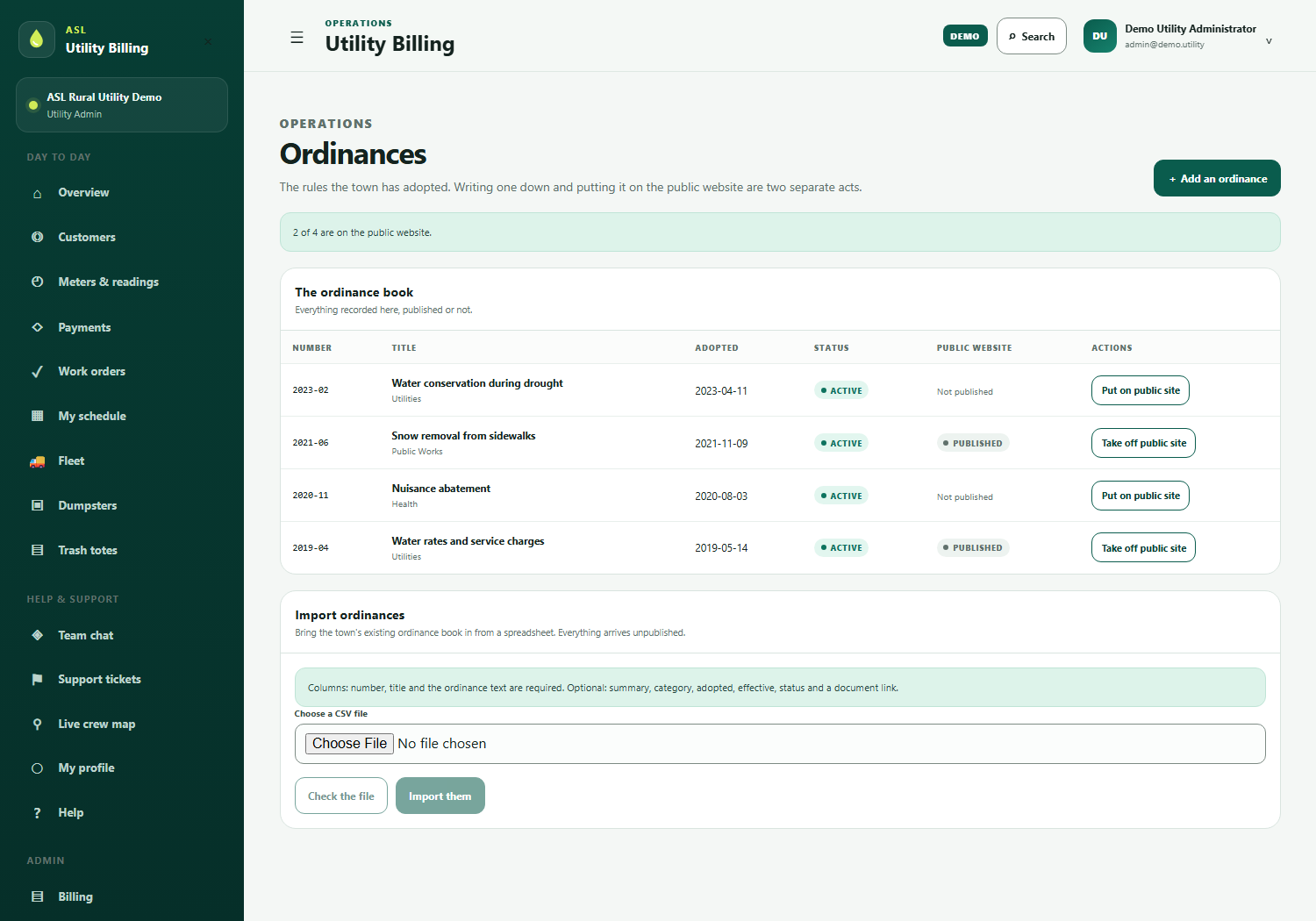
Task: Click 'Nuisance abatement' title
Action: coord(440,489)
